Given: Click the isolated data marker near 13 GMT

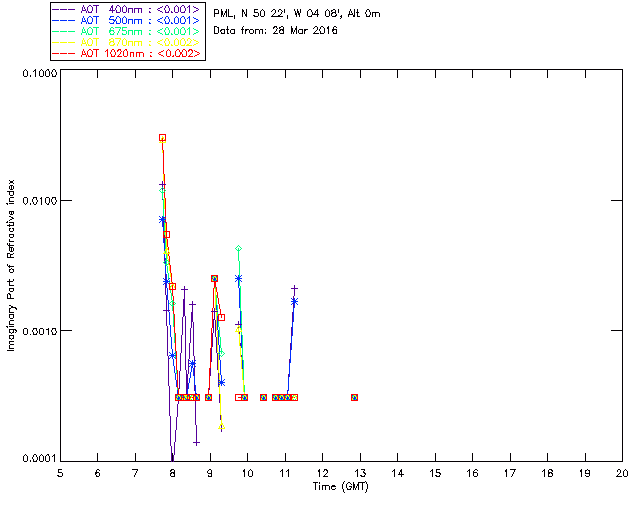Looking at the screenshot, I should tap(354, 397).
